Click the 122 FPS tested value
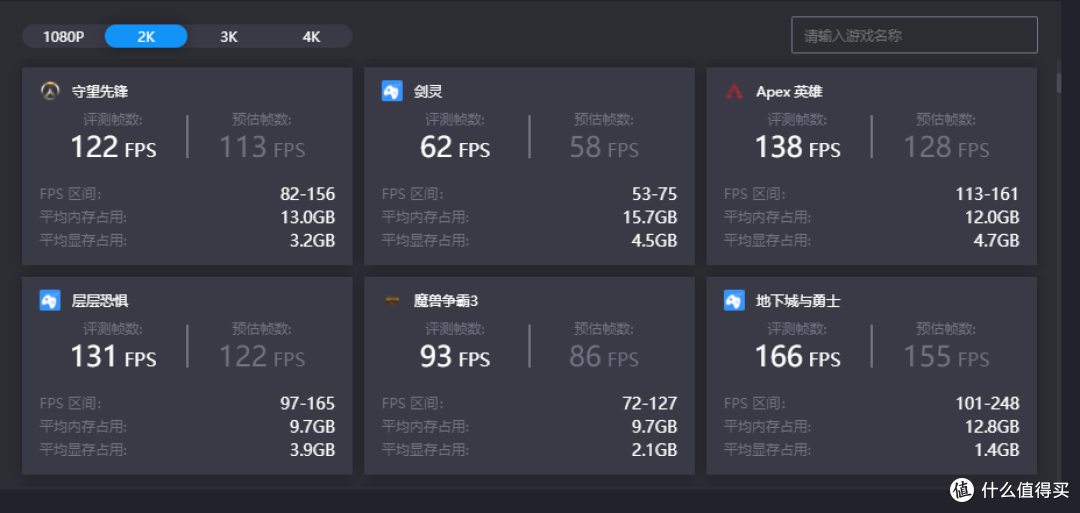Viewport: 1080px width, 513px height. [x=114, y=147]
